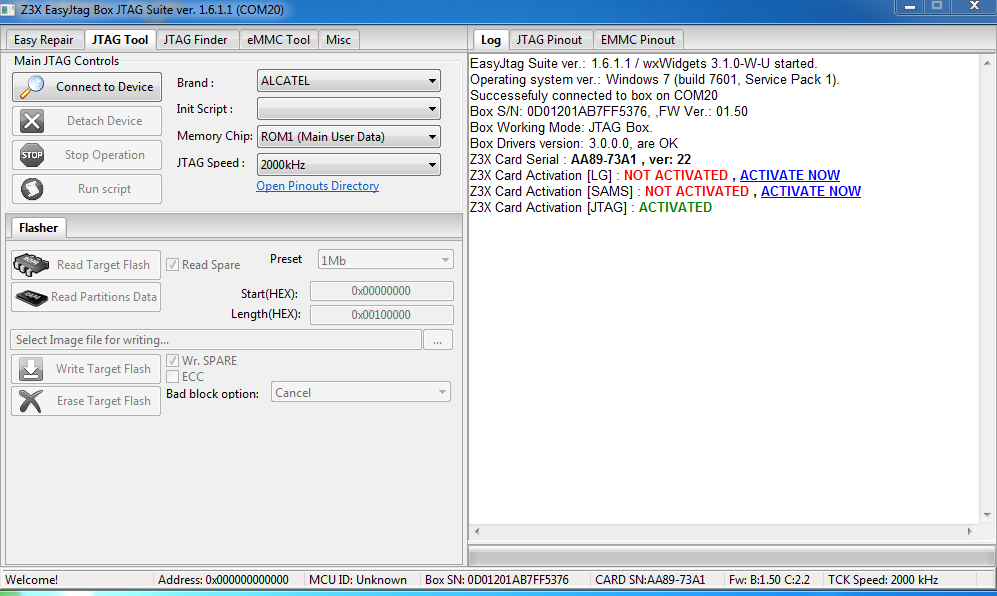The width and height of the screenshot is (997, 596).
Task: Click the green ACTIVATED text in log
Action: (675, 207)
